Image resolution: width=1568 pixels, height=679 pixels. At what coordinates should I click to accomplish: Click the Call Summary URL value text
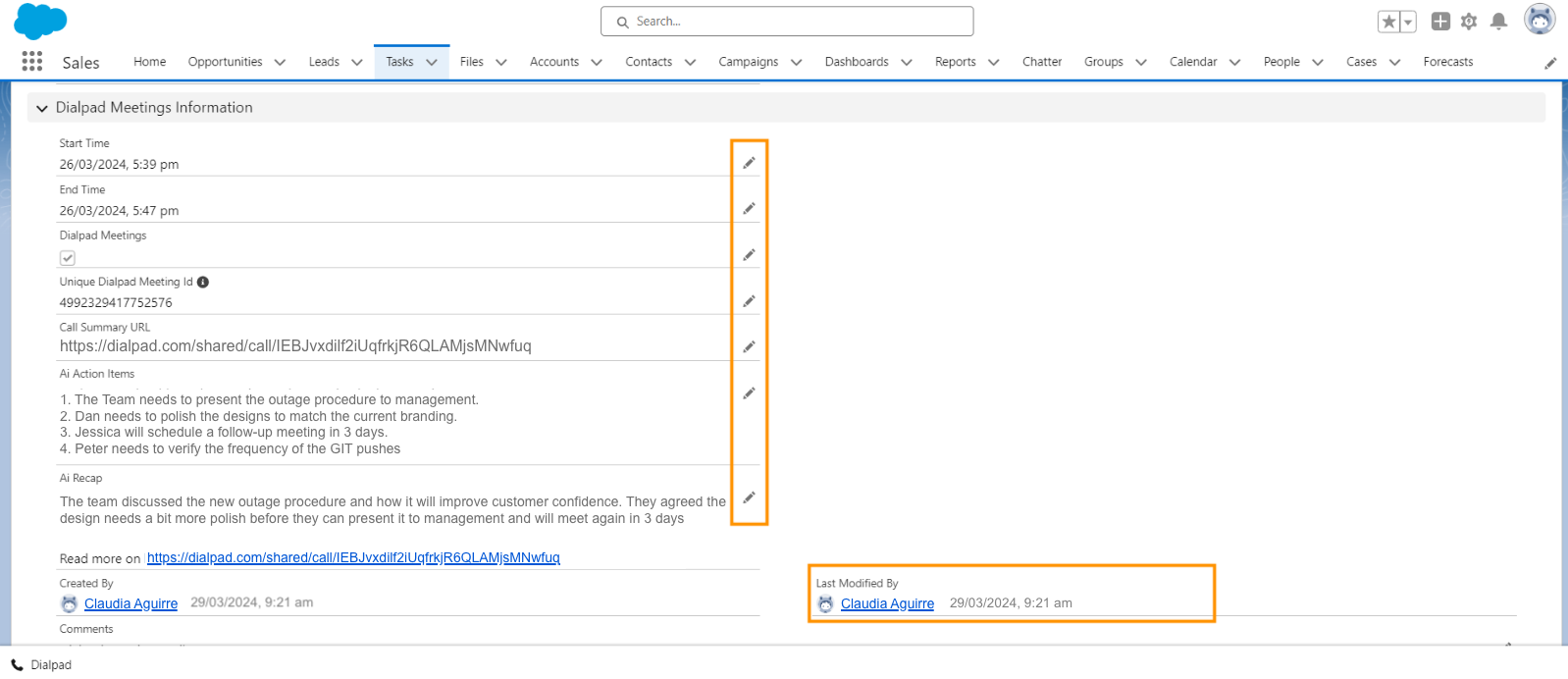295,346
